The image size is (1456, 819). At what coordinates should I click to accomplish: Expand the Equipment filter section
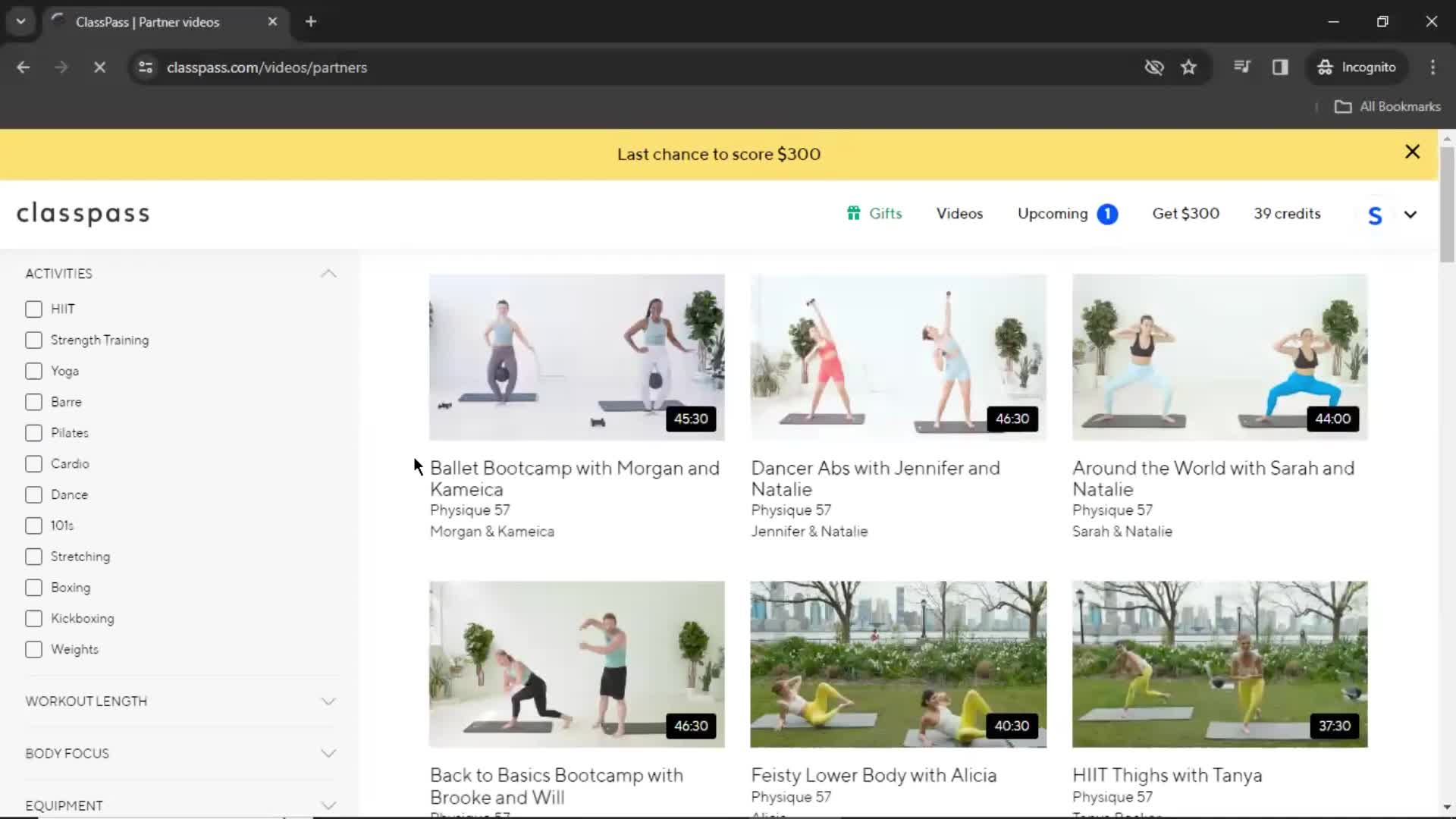pos(328,805)
